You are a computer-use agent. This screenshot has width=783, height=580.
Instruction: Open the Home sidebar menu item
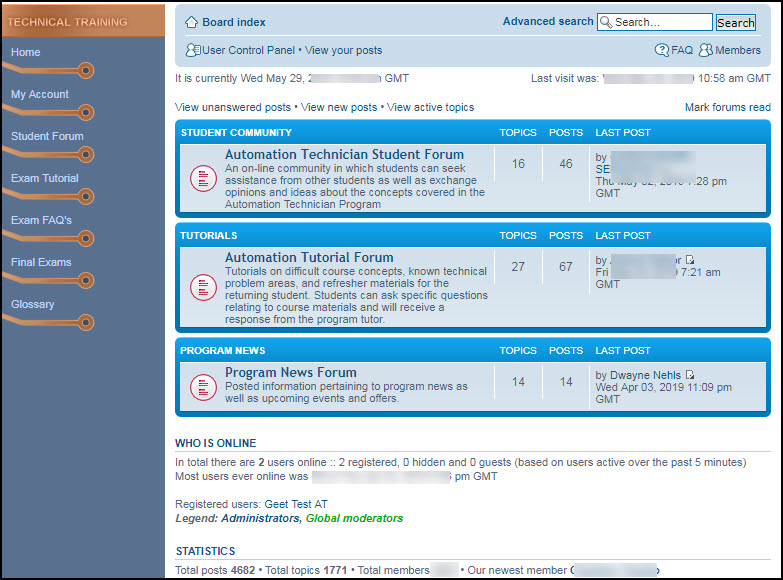tap(26, 52)
